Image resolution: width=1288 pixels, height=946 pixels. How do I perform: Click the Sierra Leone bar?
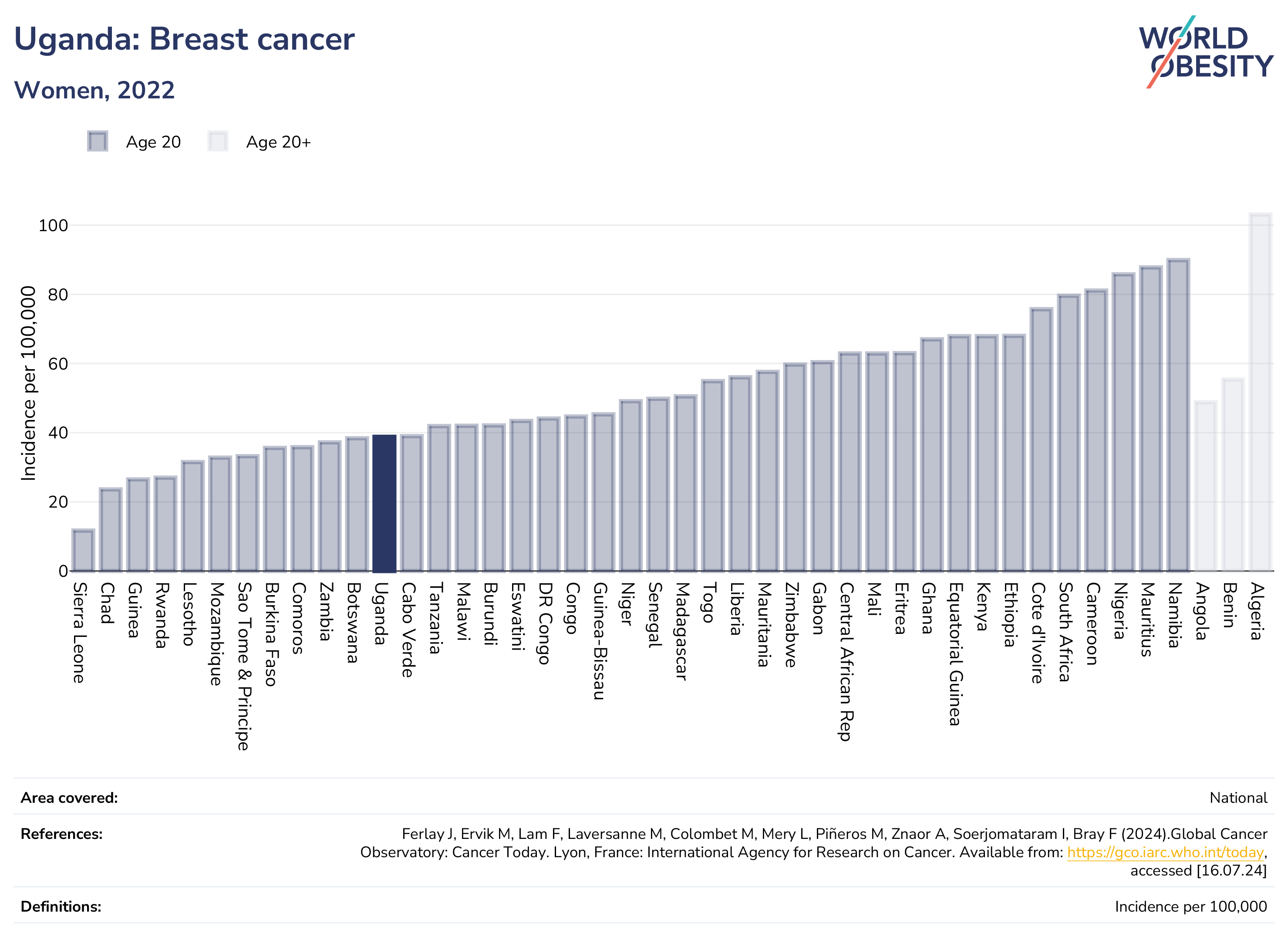click(x=83, y=550)
